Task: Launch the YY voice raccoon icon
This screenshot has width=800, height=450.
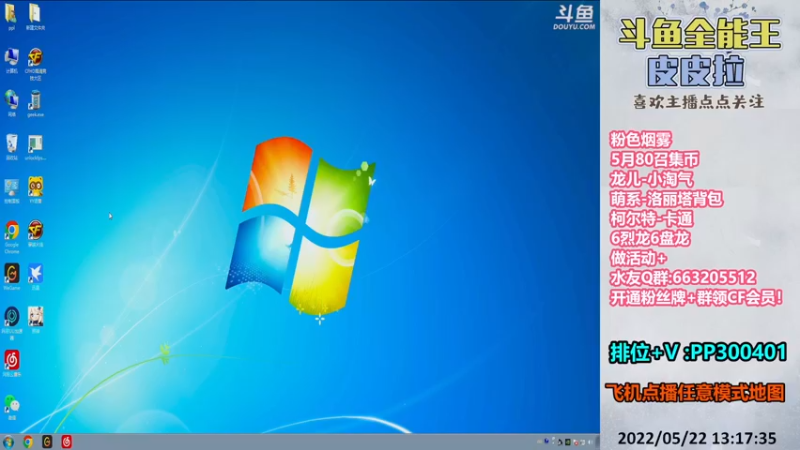Action: pos(35,190)
